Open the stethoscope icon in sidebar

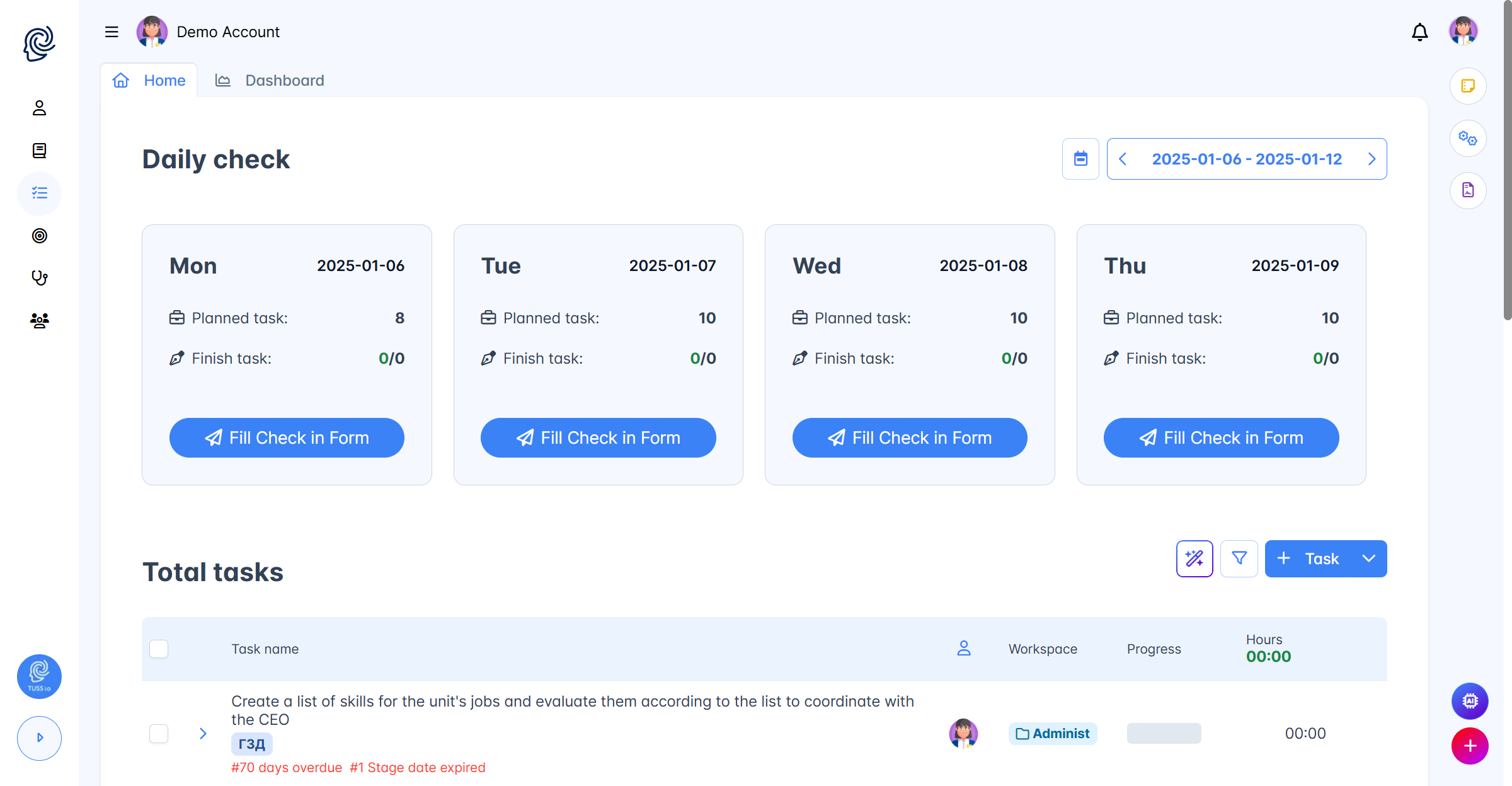(x=39, y=278)
